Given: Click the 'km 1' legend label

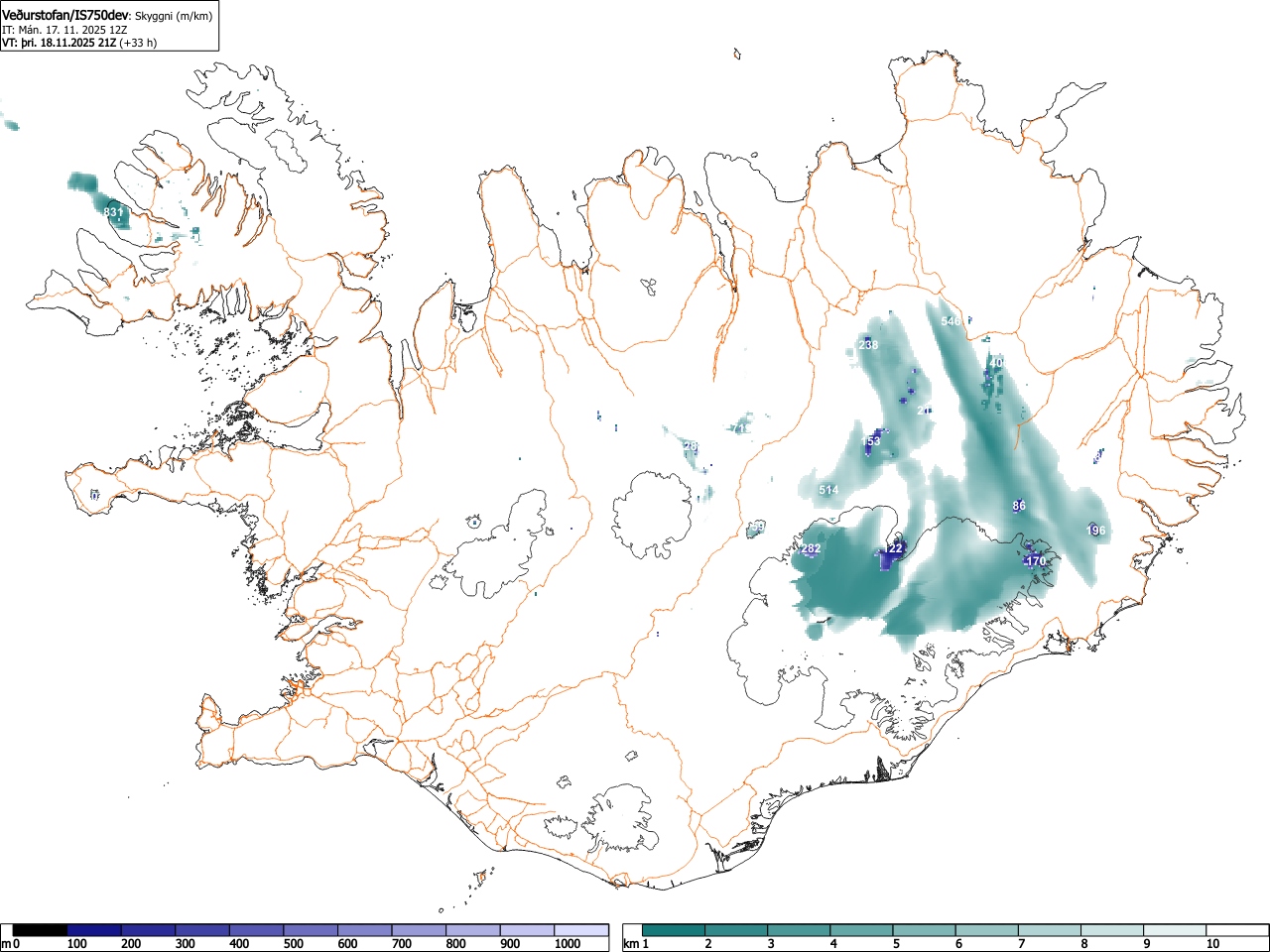Looking at the screenshot, I should coord(635,944).
